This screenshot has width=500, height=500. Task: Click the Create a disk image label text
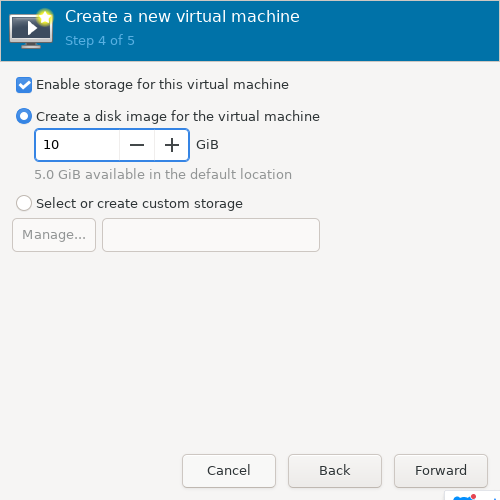[x=178, y=116]
